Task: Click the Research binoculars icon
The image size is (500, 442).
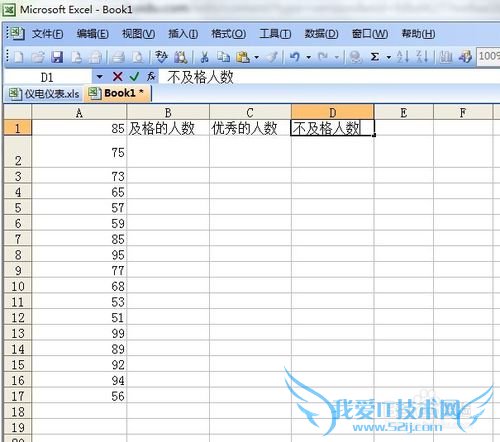Action: 181,57
